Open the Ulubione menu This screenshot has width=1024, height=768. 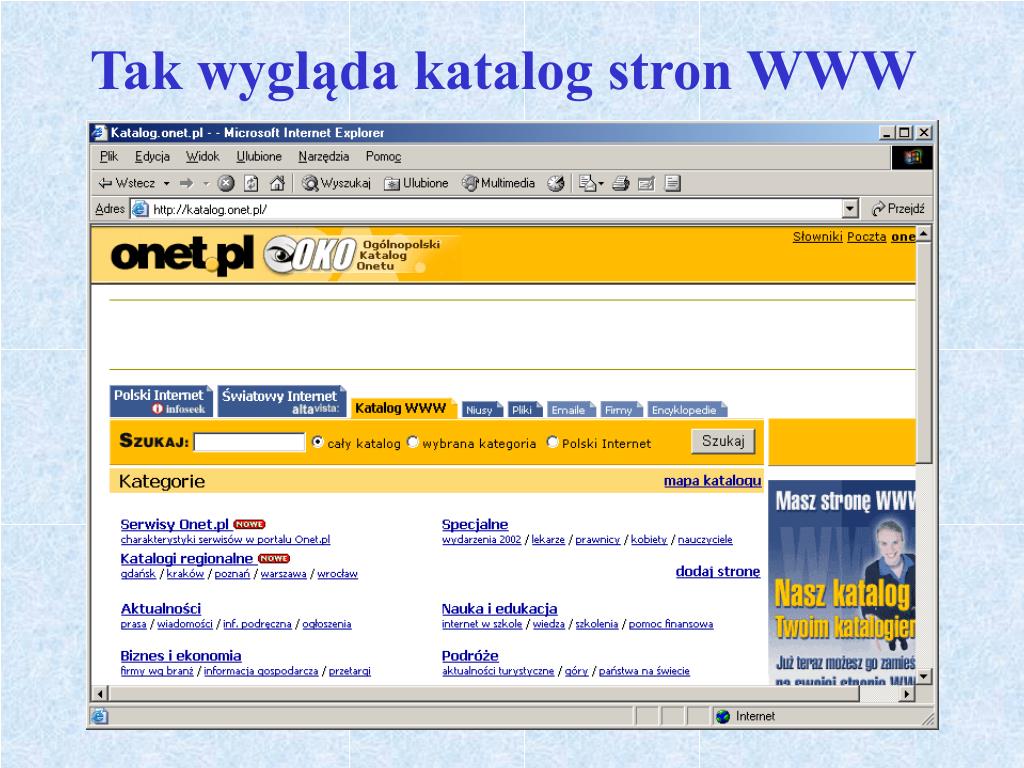pyautogui.click(x=259, y=157)
